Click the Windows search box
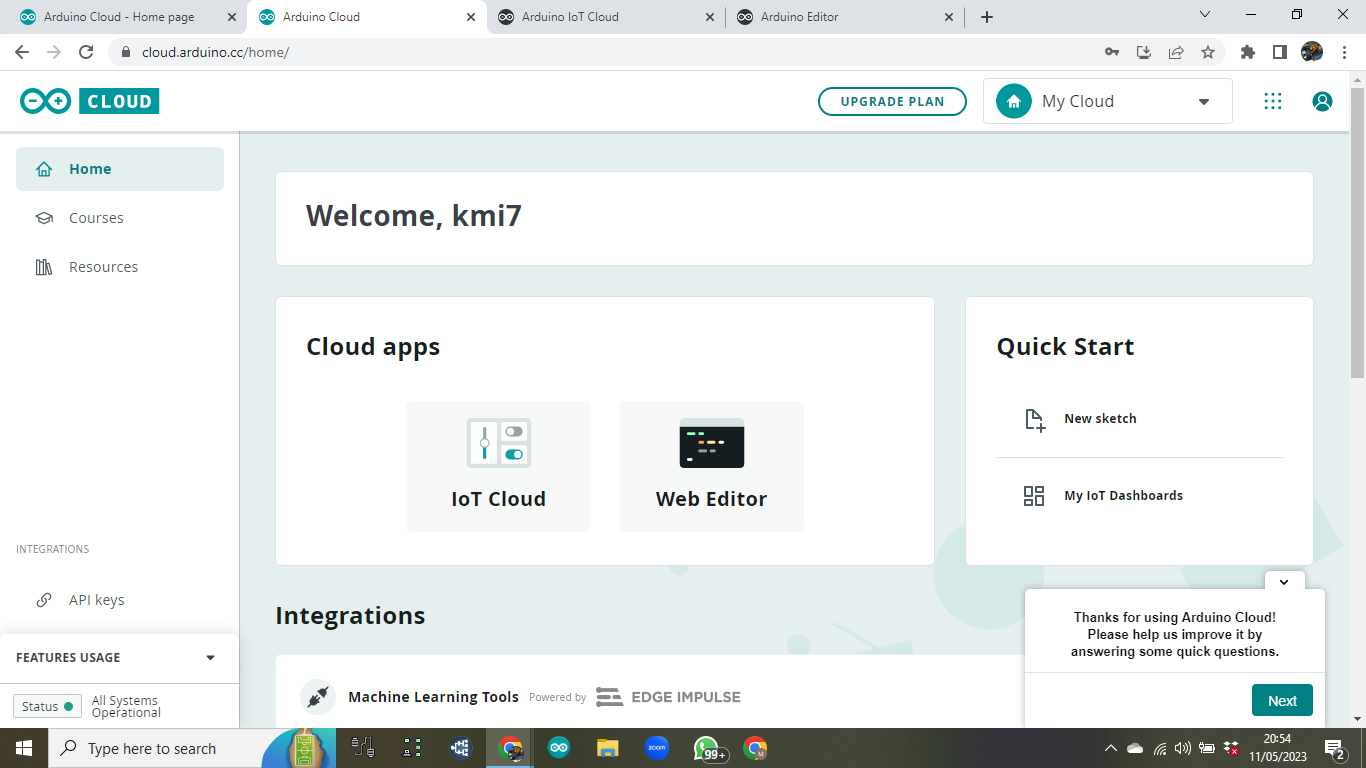Screen dimensions: 1366x768 click(x=155, y=748)
